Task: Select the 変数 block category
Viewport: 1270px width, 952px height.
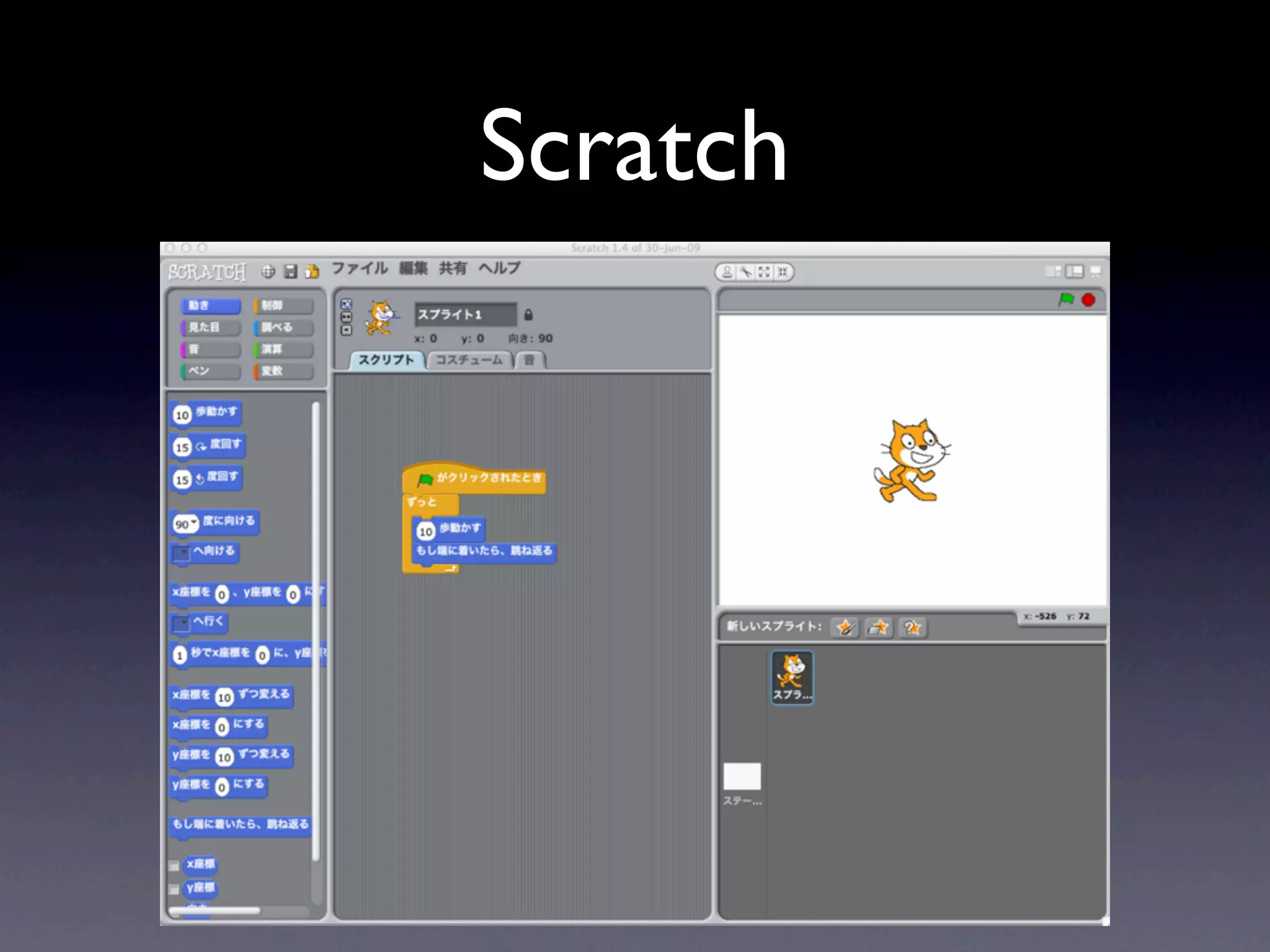Action: point(283,371)
